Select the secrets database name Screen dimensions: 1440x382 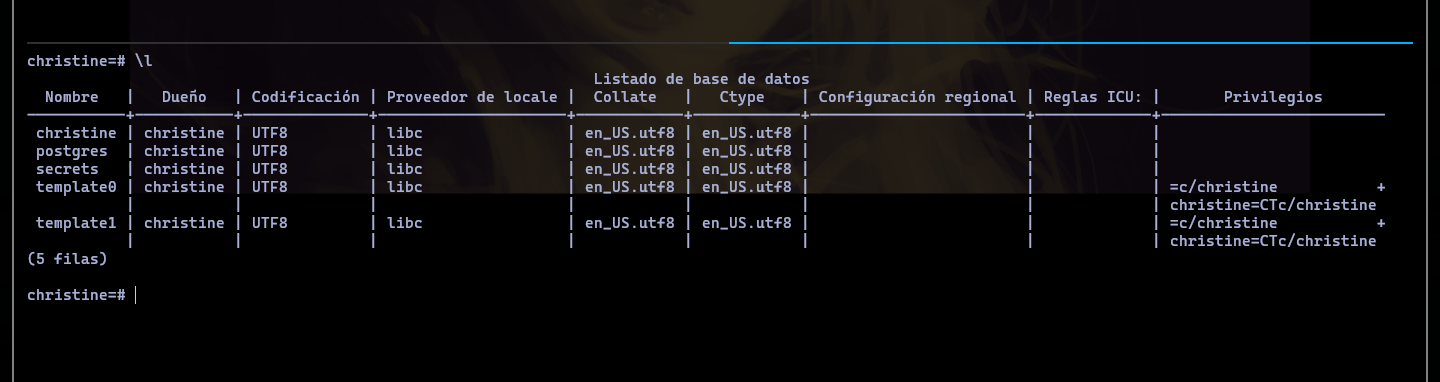[x=67, y=169]
